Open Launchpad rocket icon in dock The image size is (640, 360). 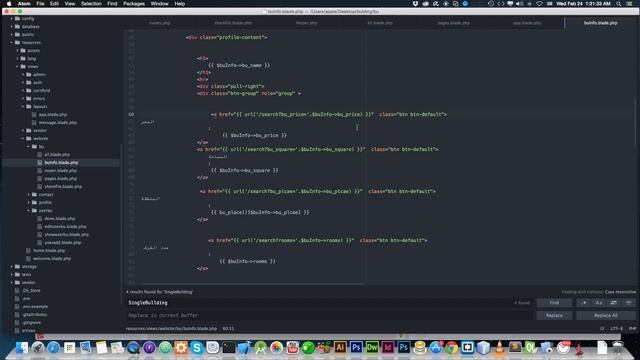coord(38,347)
